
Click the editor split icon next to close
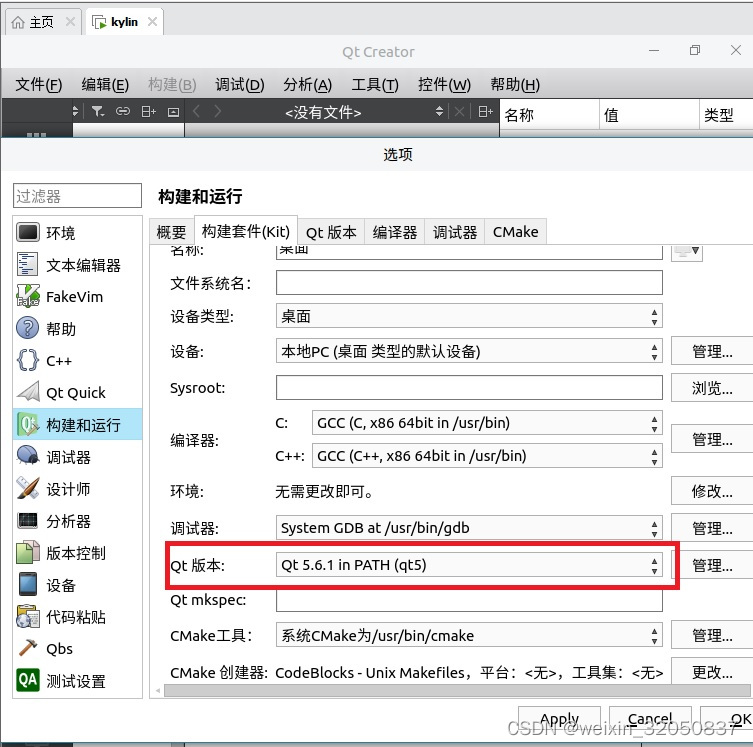click(x=486, y=111)
